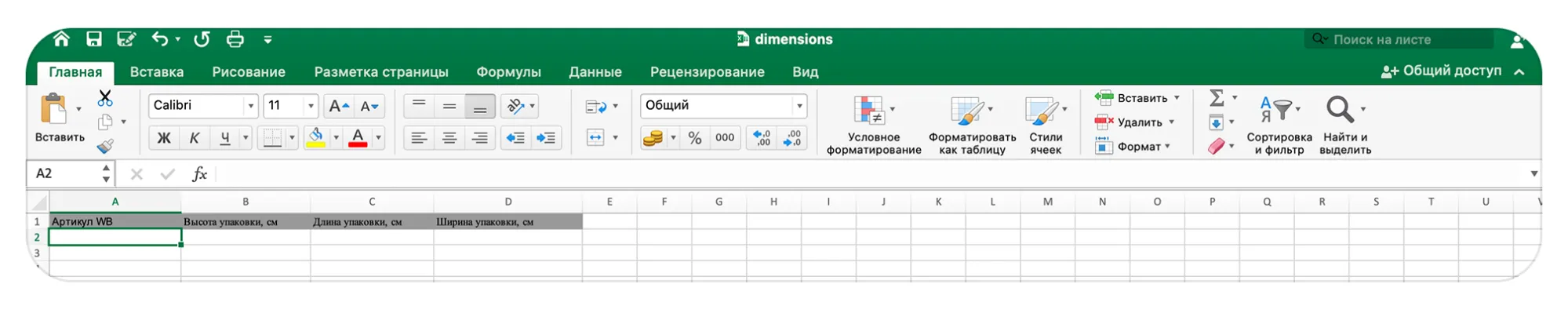Image resolution: width=1568 pixels, height=313 pixels.
Task: Collapse the ribbon with the chevron
Action: click(1519, 72)
